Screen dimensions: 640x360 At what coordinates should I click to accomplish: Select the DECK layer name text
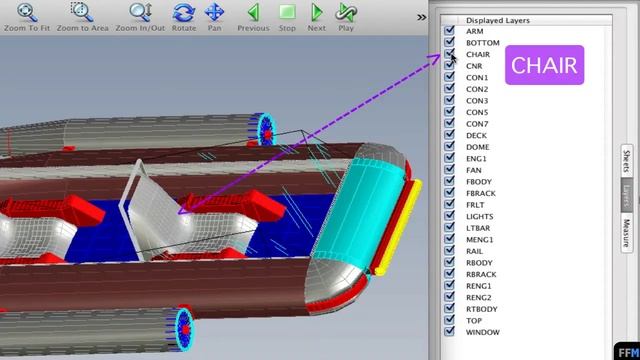[x=476, y=135]
